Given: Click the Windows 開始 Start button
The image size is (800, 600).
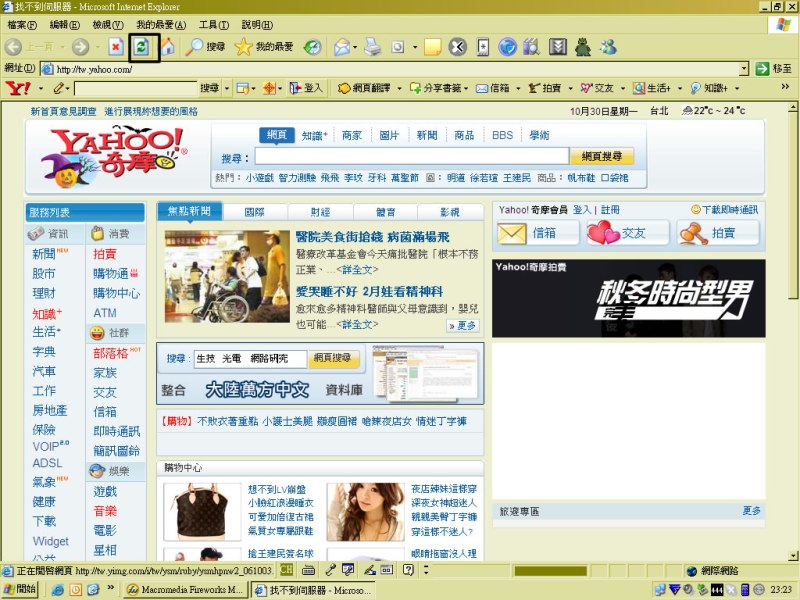Looking at the screenshot, I should [x=21, y=589].
